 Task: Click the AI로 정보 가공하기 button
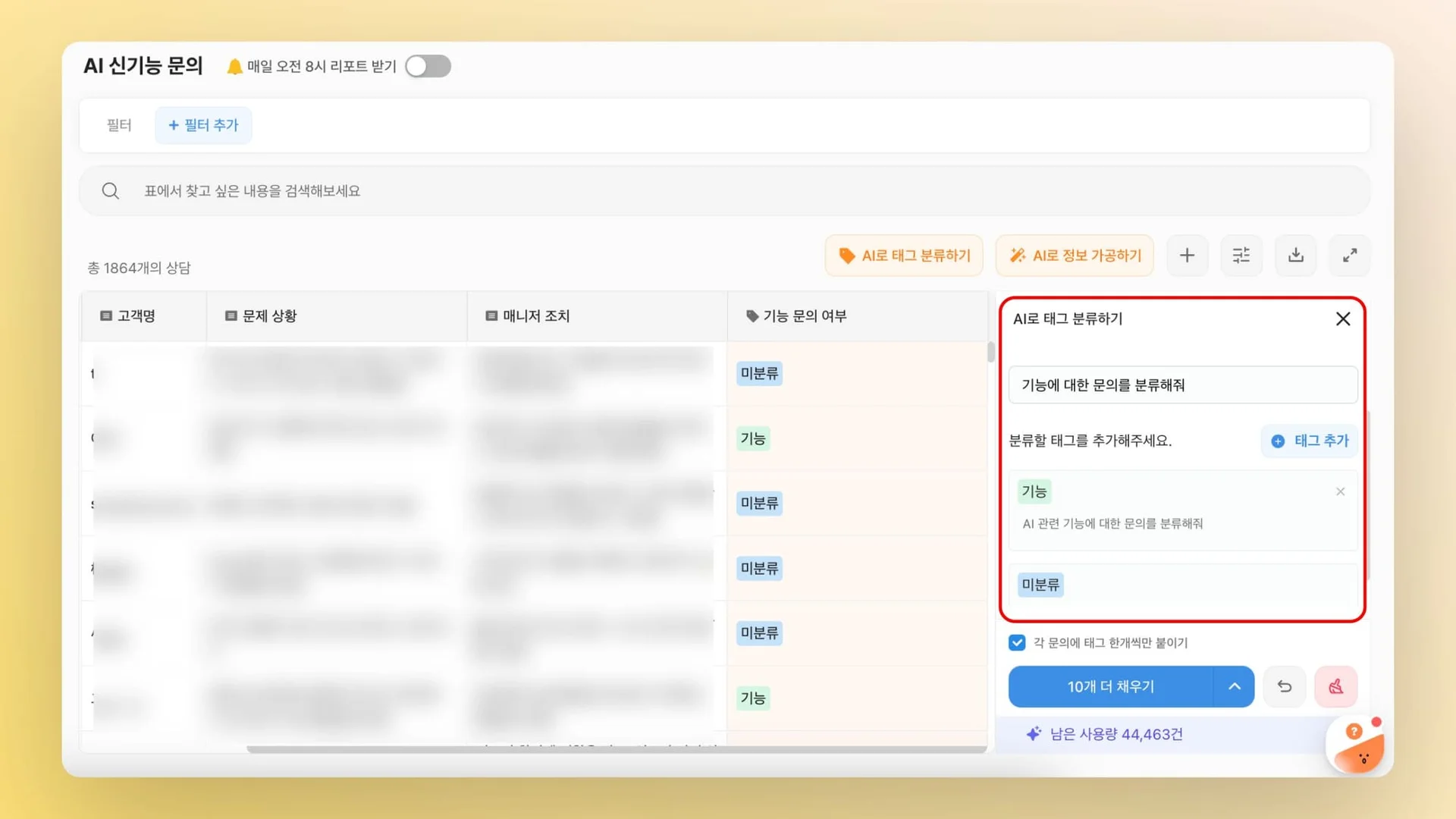pos(1075,256)
